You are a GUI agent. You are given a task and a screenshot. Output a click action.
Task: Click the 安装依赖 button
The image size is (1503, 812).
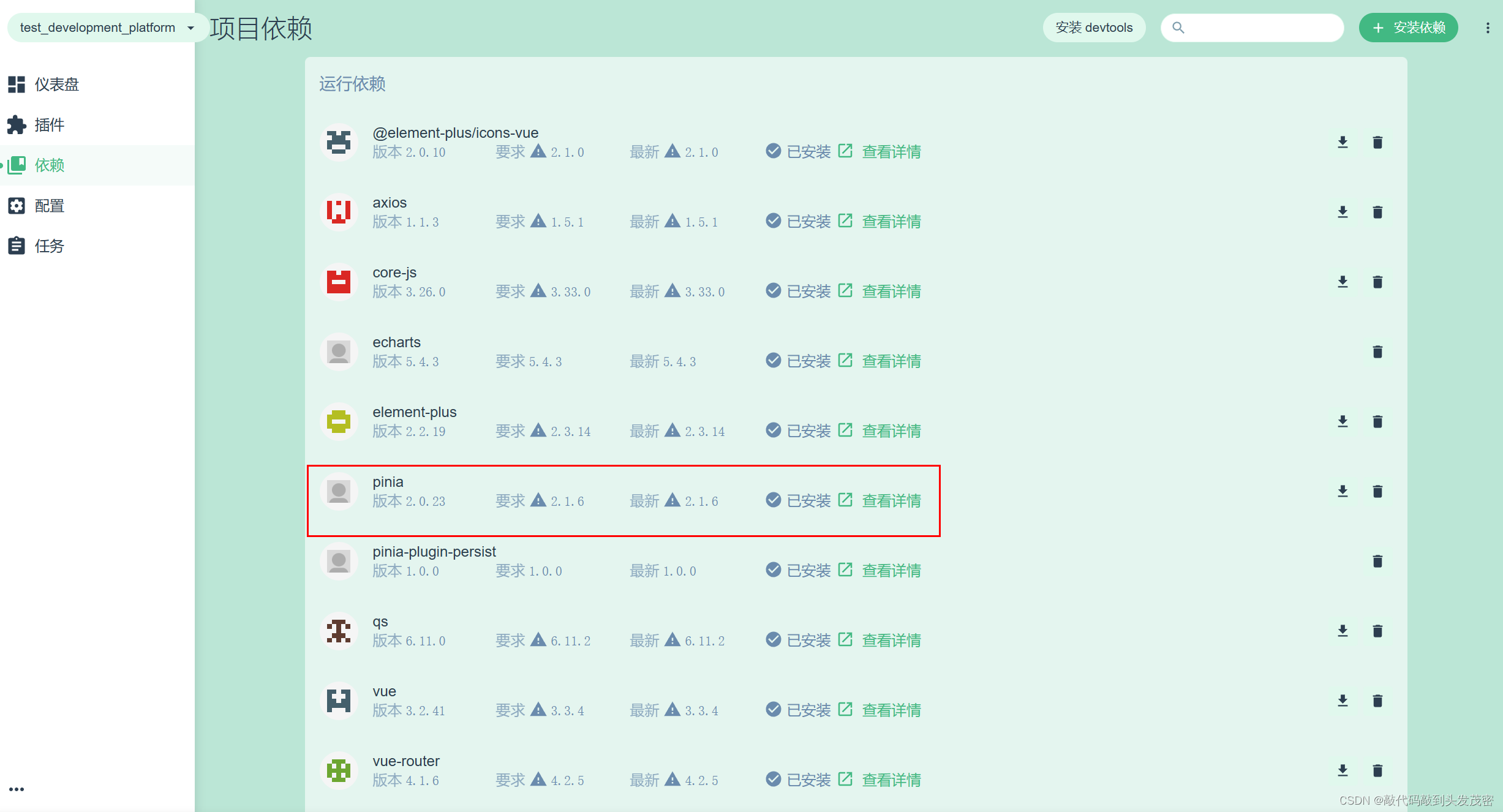coord(1407,28)
